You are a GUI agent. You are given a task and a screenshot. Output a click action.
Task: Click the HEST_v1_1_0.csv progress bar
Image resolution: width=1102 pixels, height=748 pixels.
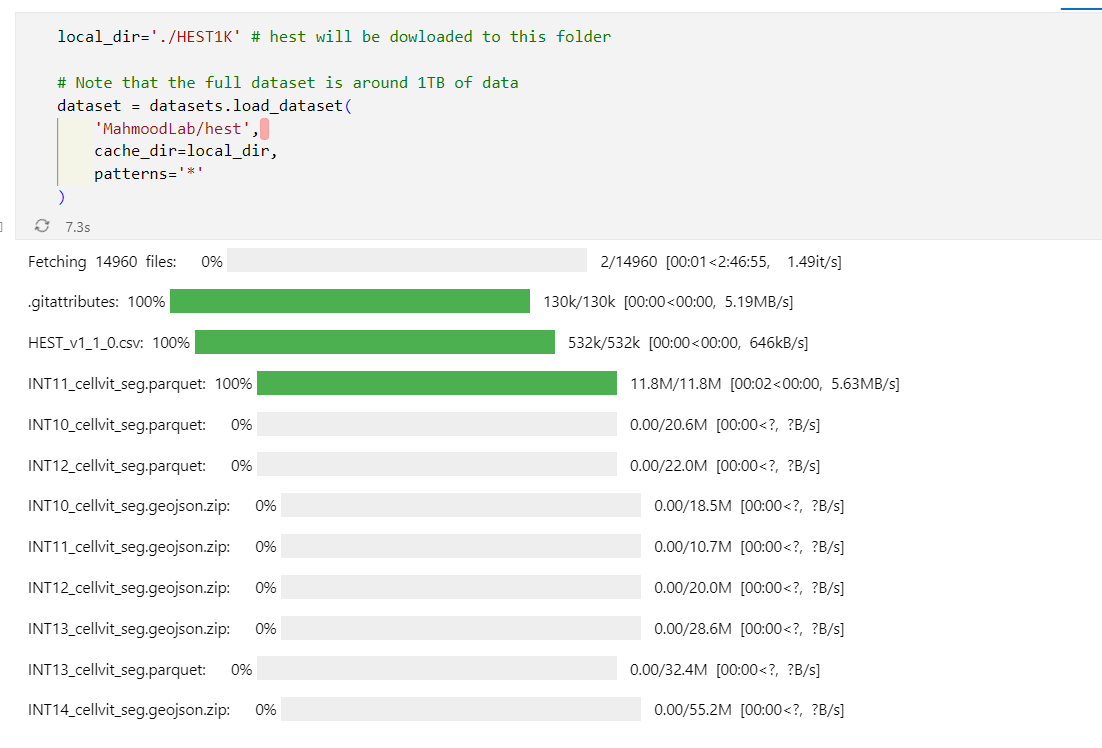click(375, 342)
